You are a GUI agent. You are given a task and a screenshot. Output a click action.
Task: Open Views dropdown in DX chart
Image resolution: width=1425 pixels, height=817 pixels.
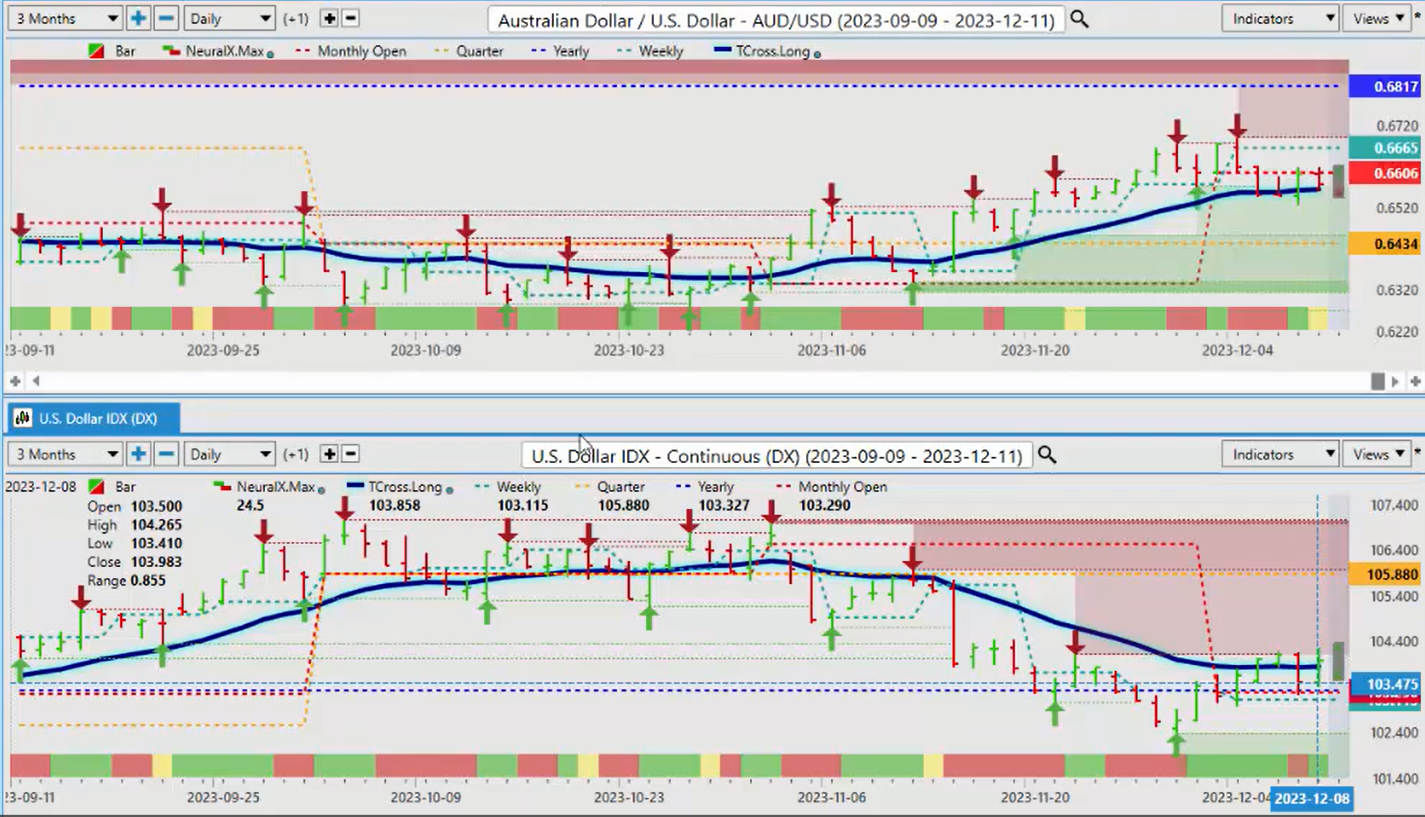pyautogui.click(x=1379, y=454)
